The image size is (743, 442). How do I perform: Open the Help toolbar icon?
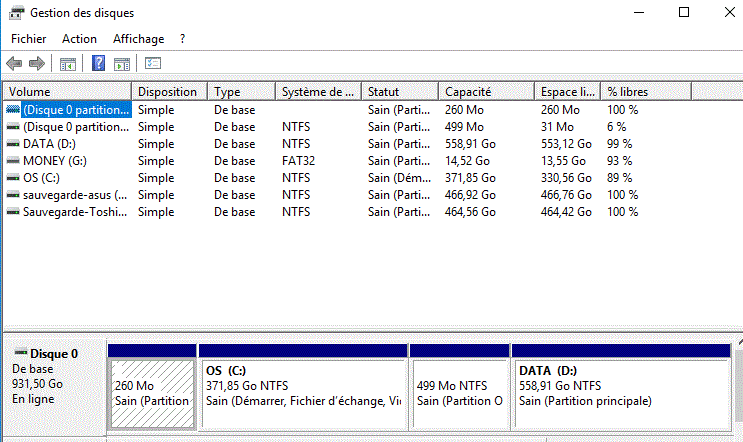98,63
